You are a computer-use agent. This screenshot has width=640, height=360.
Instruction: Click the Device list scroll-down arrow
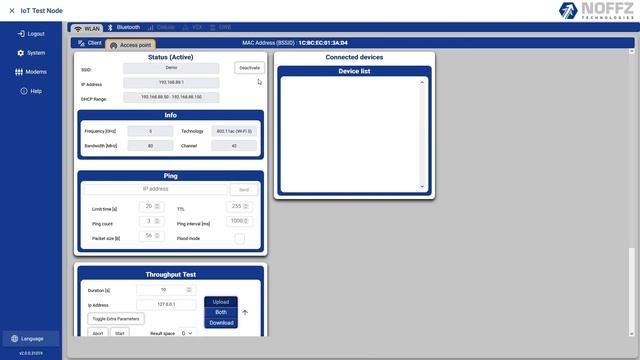[422, 187]
